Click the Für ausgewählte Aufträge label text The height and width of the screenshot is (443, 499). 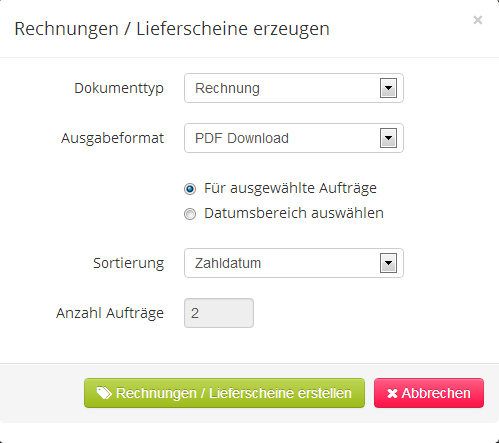coord(290,188)
